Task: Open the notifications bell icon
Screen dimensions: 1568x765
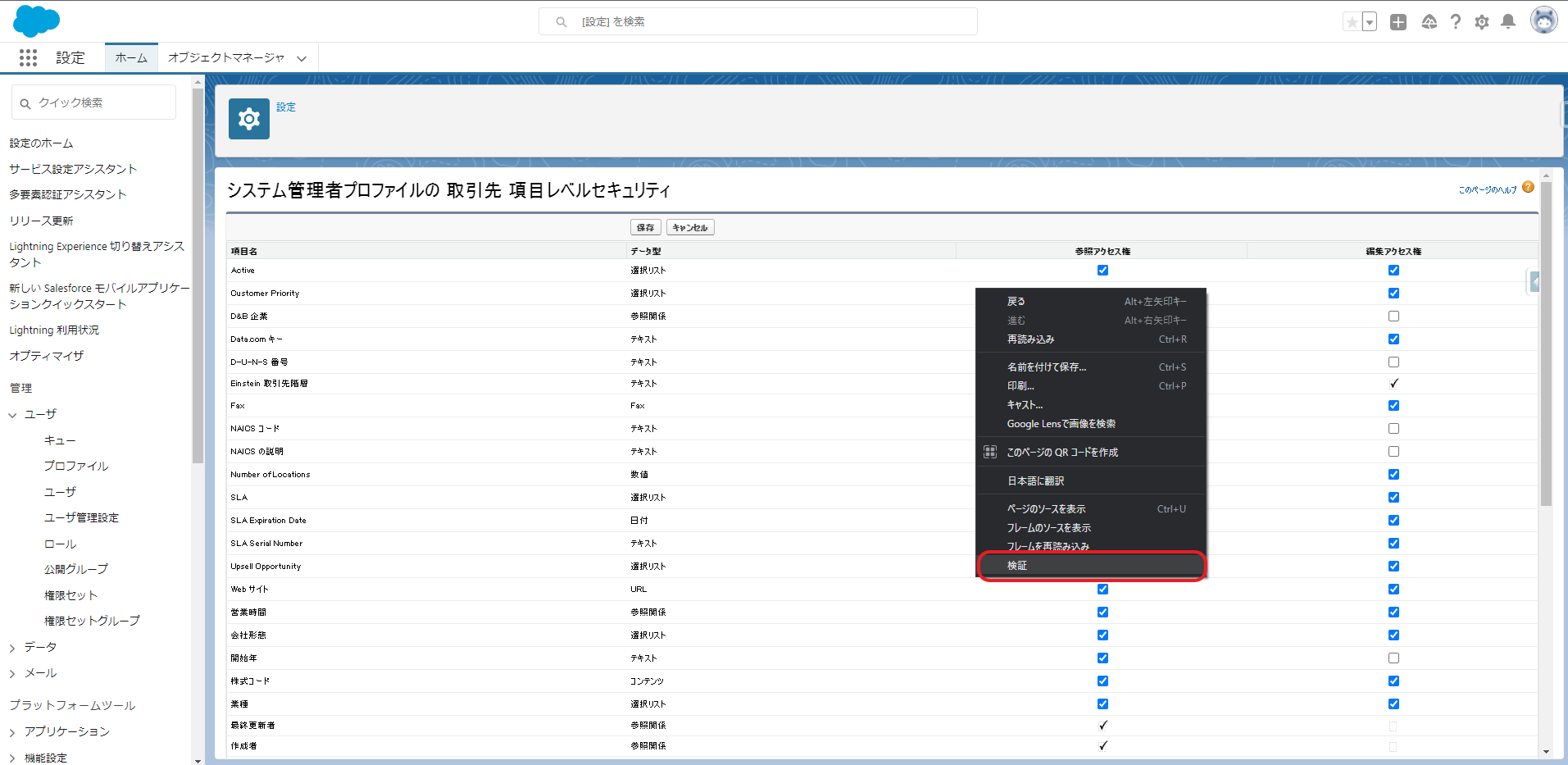Action: pos(1508,22)
